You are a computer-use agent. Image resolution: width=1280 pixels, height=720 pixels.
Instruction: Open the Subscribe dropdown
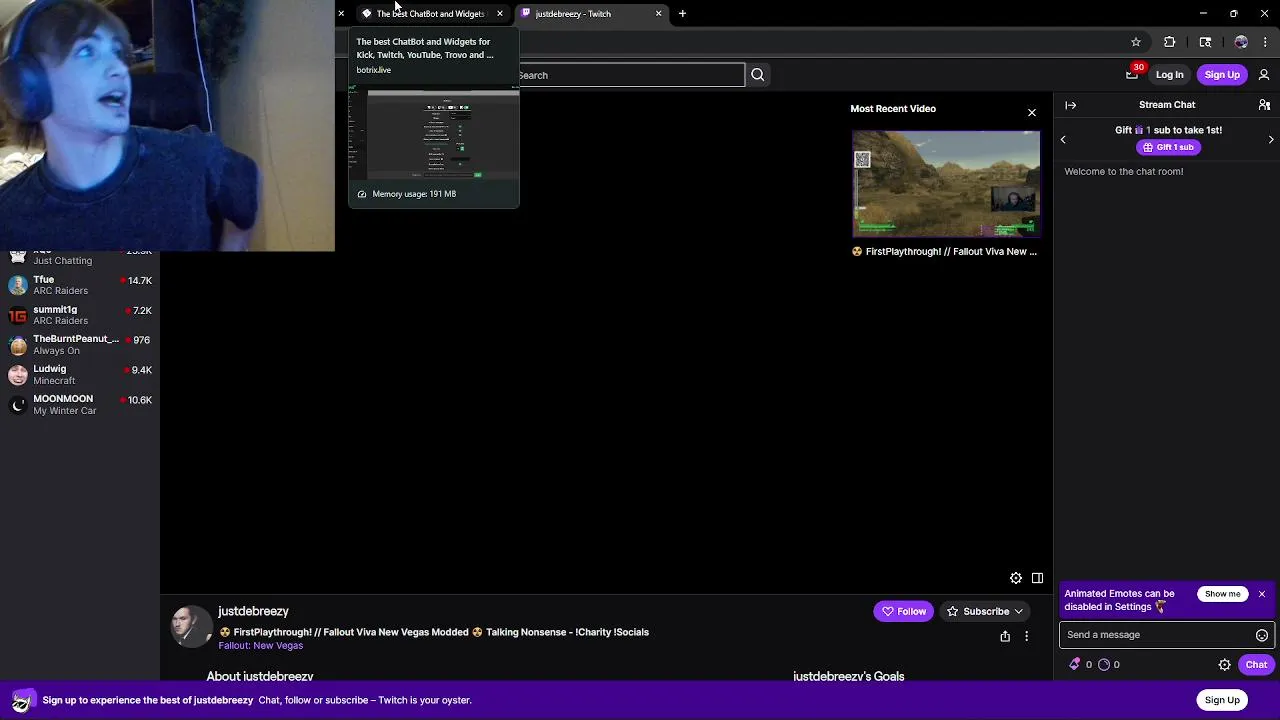point(985,611)
